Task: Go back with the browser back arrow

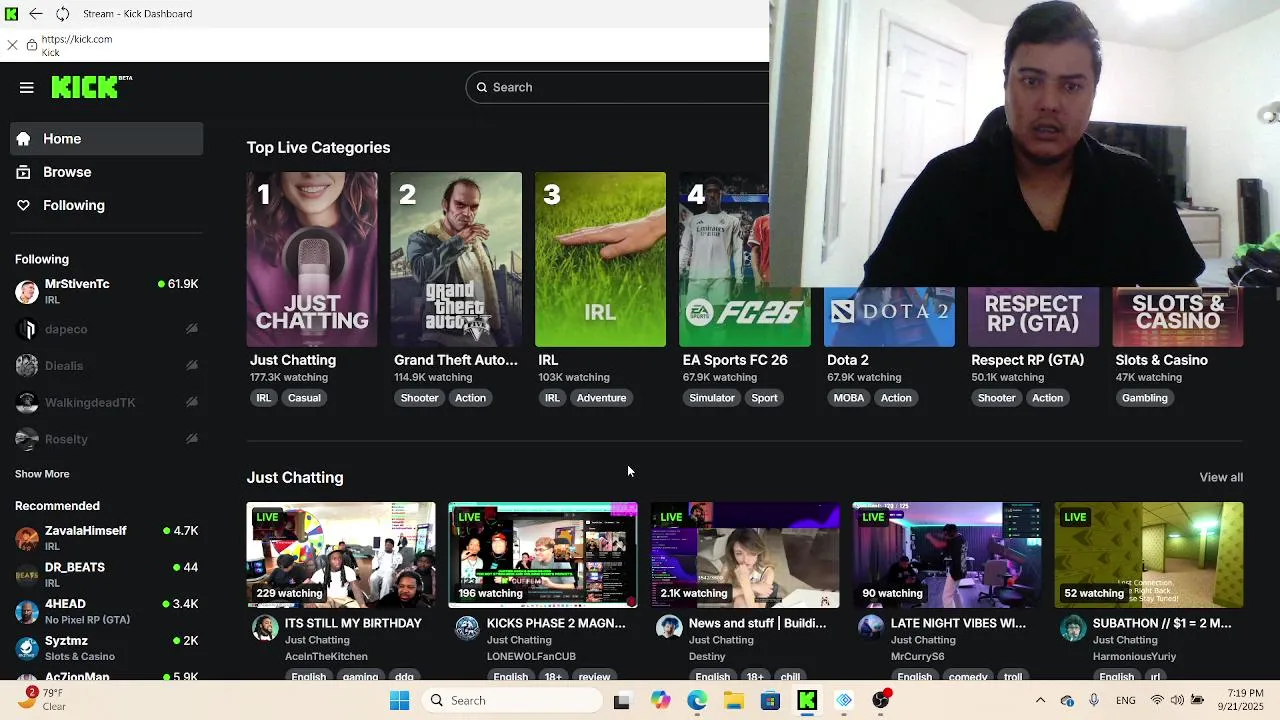Action: coord(36,14)
